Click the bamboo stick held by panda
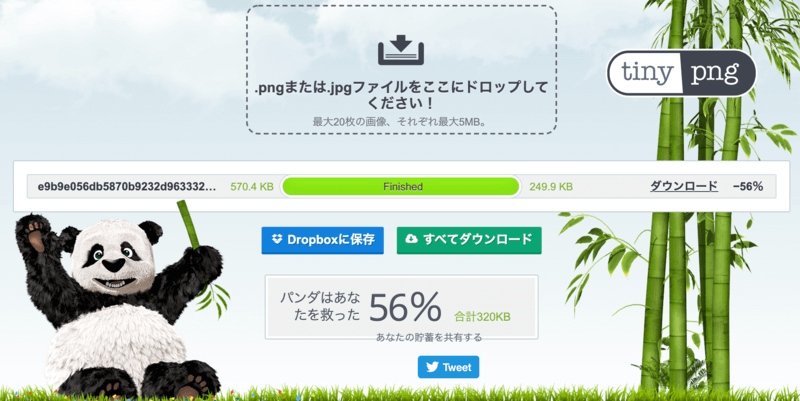The width and height of the screenshot is (800, 401). coord(188,224)
